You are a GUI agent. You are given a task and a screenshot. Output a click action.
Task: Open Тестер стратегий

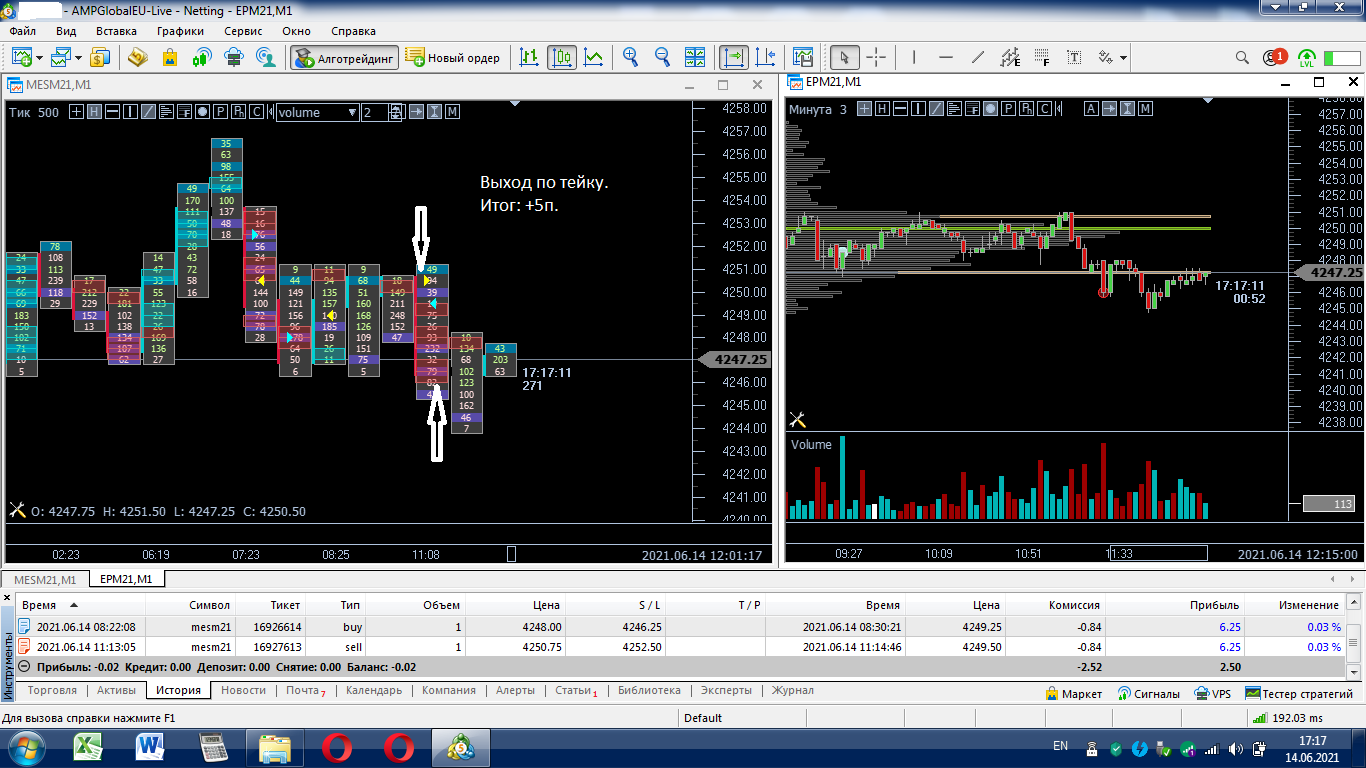click(1299, 693)
